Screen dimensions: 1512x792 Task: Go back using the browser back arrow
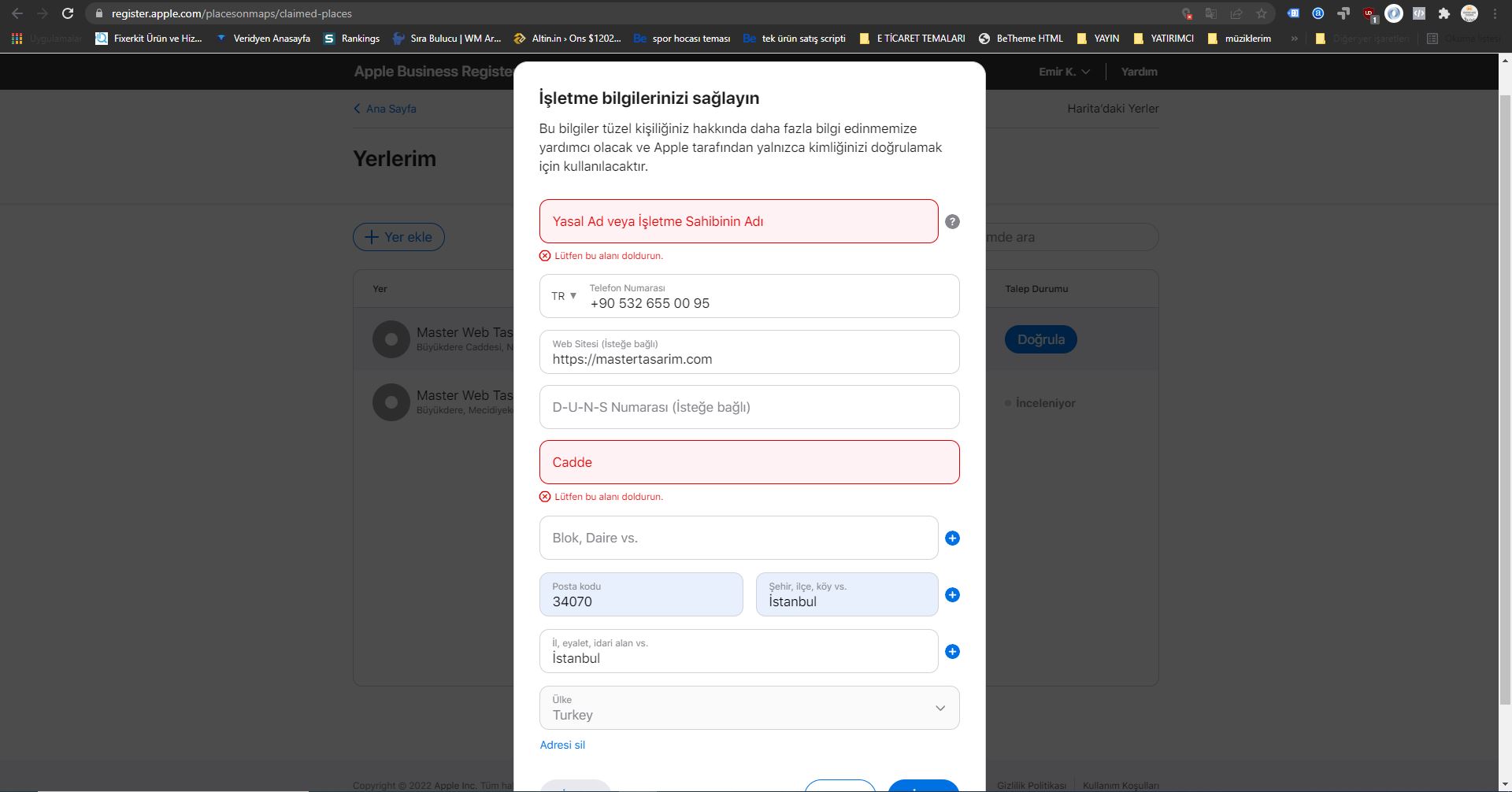(x=17, y=13)
